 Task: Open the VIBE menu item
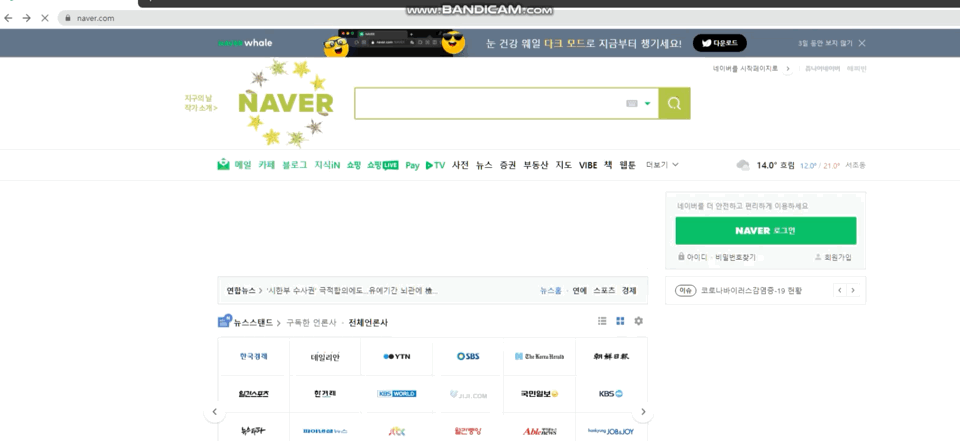[x=588, y=165]
